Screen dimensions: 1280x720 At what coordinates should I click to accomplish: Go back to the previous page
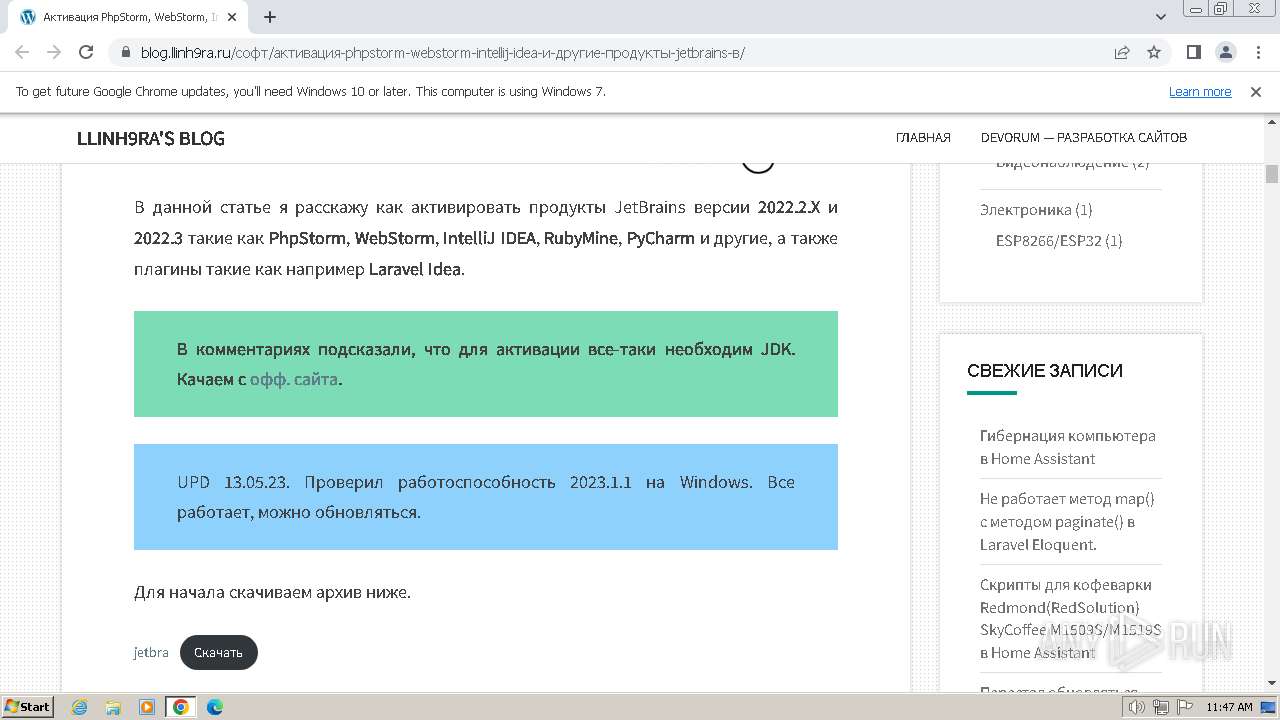pyautogui.click(x=22, y=52)
